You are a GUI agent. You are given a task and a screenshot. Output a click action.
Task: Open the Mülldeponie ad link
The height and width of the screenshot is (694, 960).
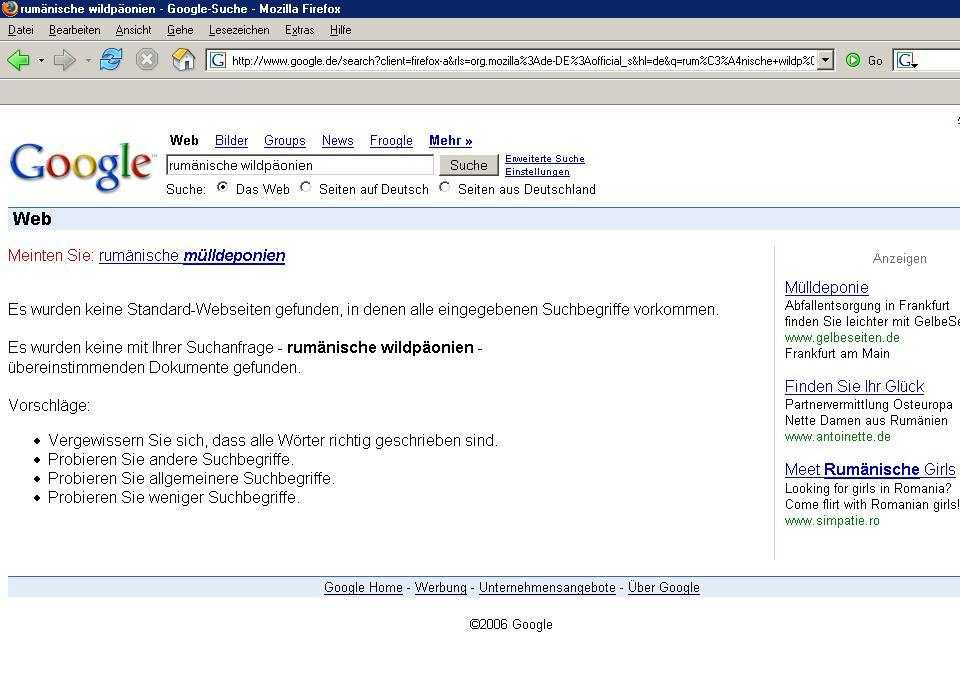tap(827, 288)
